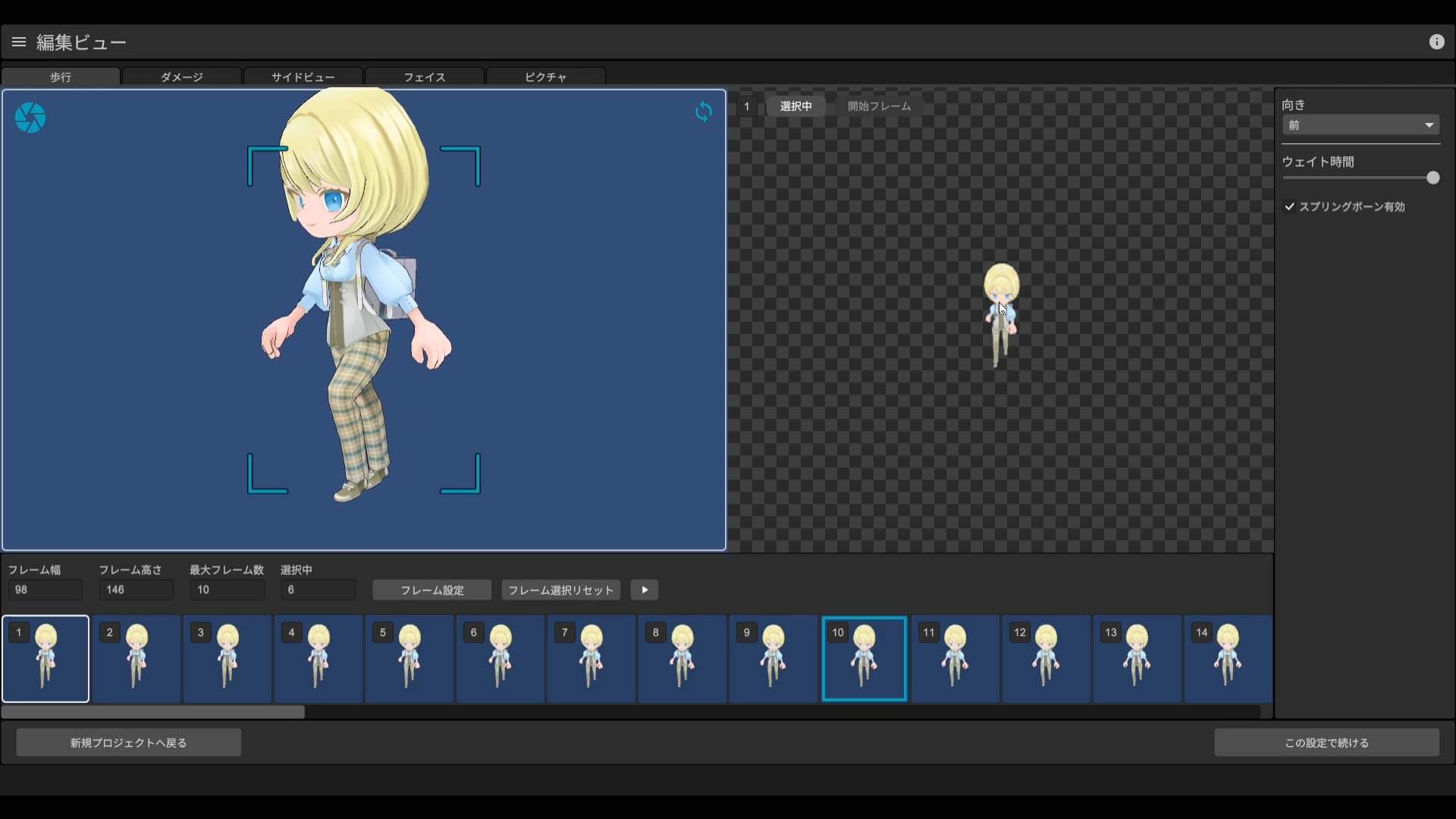Viewport: 1456px width, 819px height.
Task: Open the フェイス tab
Action: [x=424, y=77]
